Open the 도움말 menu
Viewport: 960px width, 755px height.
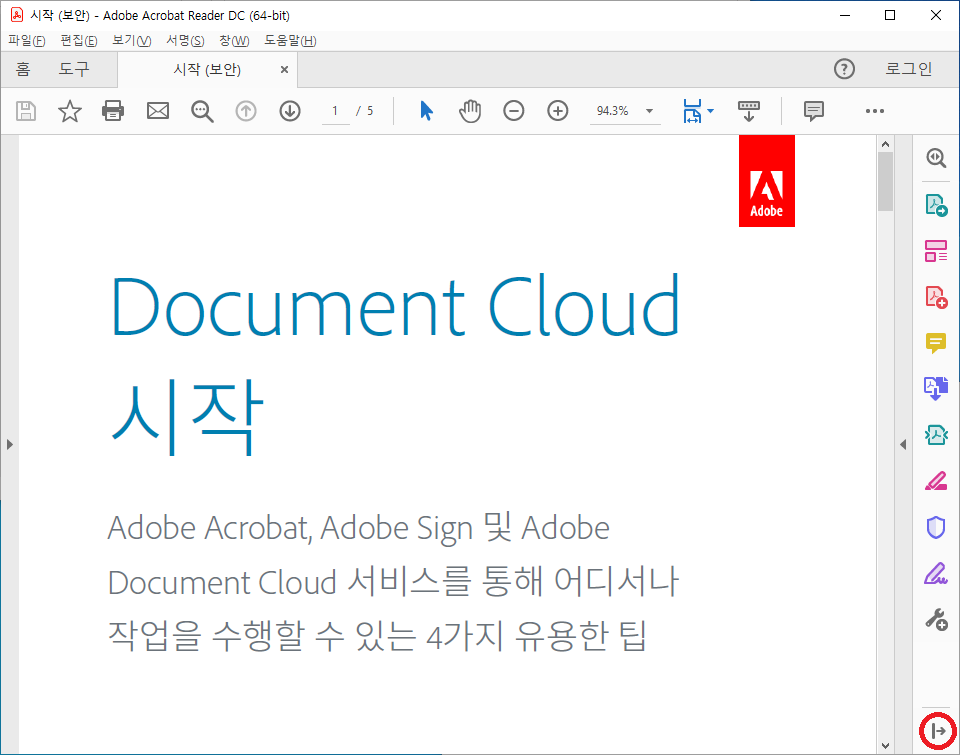(x=290, y=41)
